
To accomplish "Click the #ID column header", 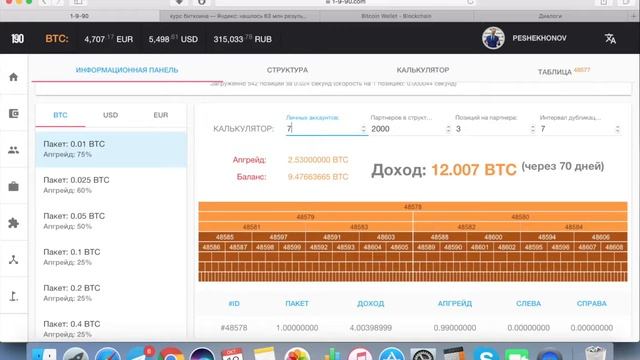I will 234,303.
